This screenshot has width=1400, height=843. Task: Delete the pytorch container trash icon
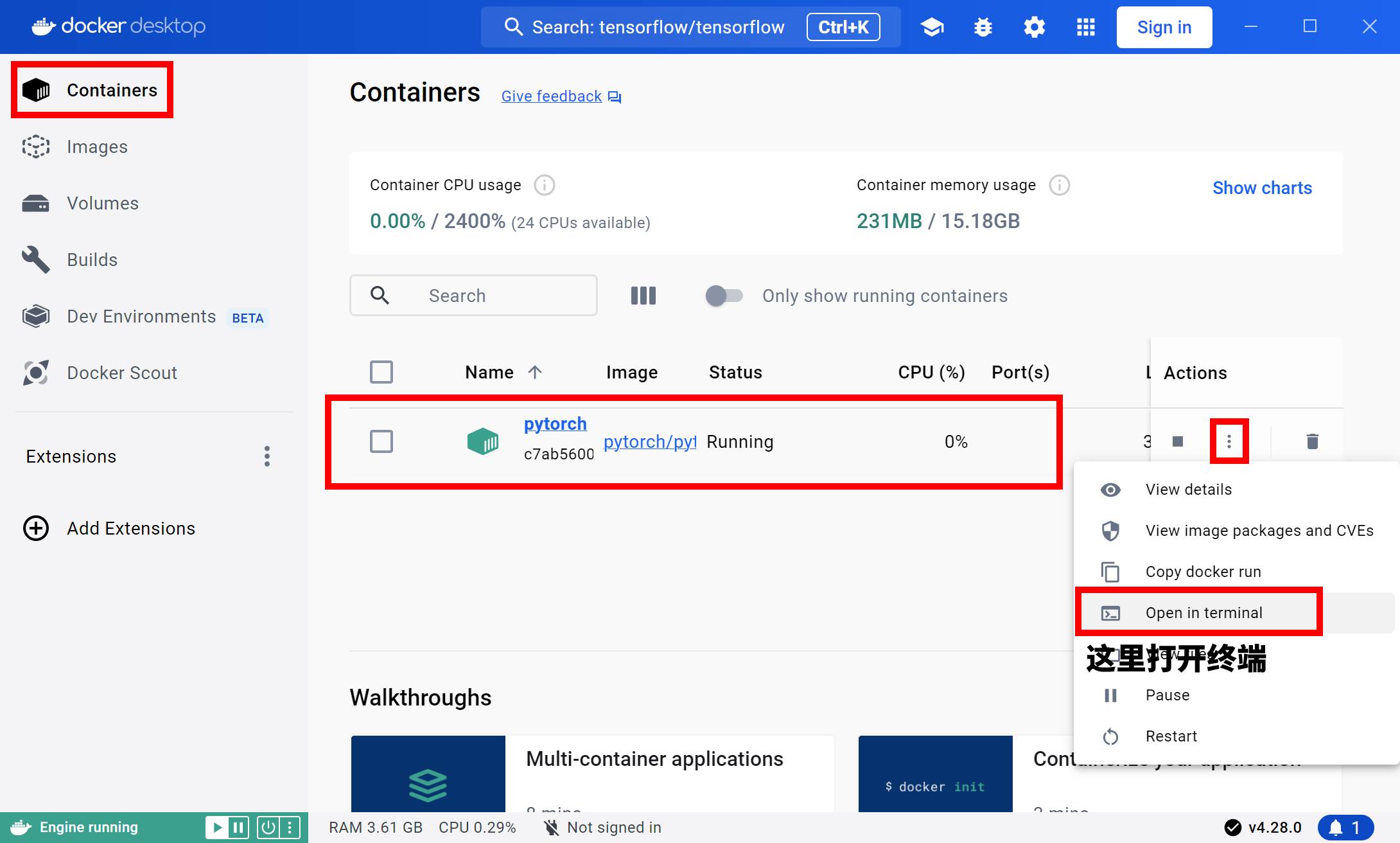pos(1313,441)
